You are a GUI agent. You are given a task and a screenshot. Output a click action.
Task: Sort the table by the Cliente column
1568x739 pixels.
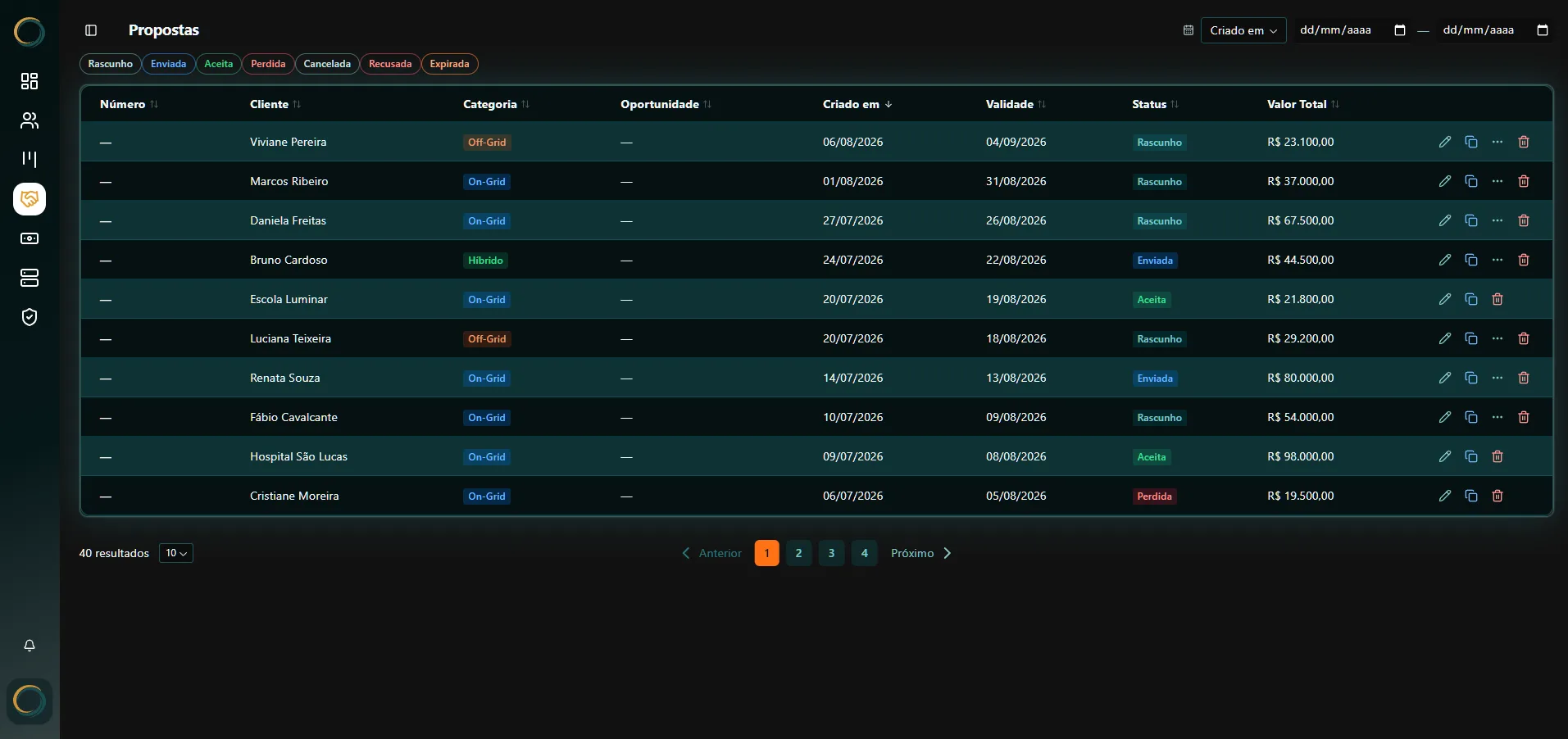tap(275, 104)
